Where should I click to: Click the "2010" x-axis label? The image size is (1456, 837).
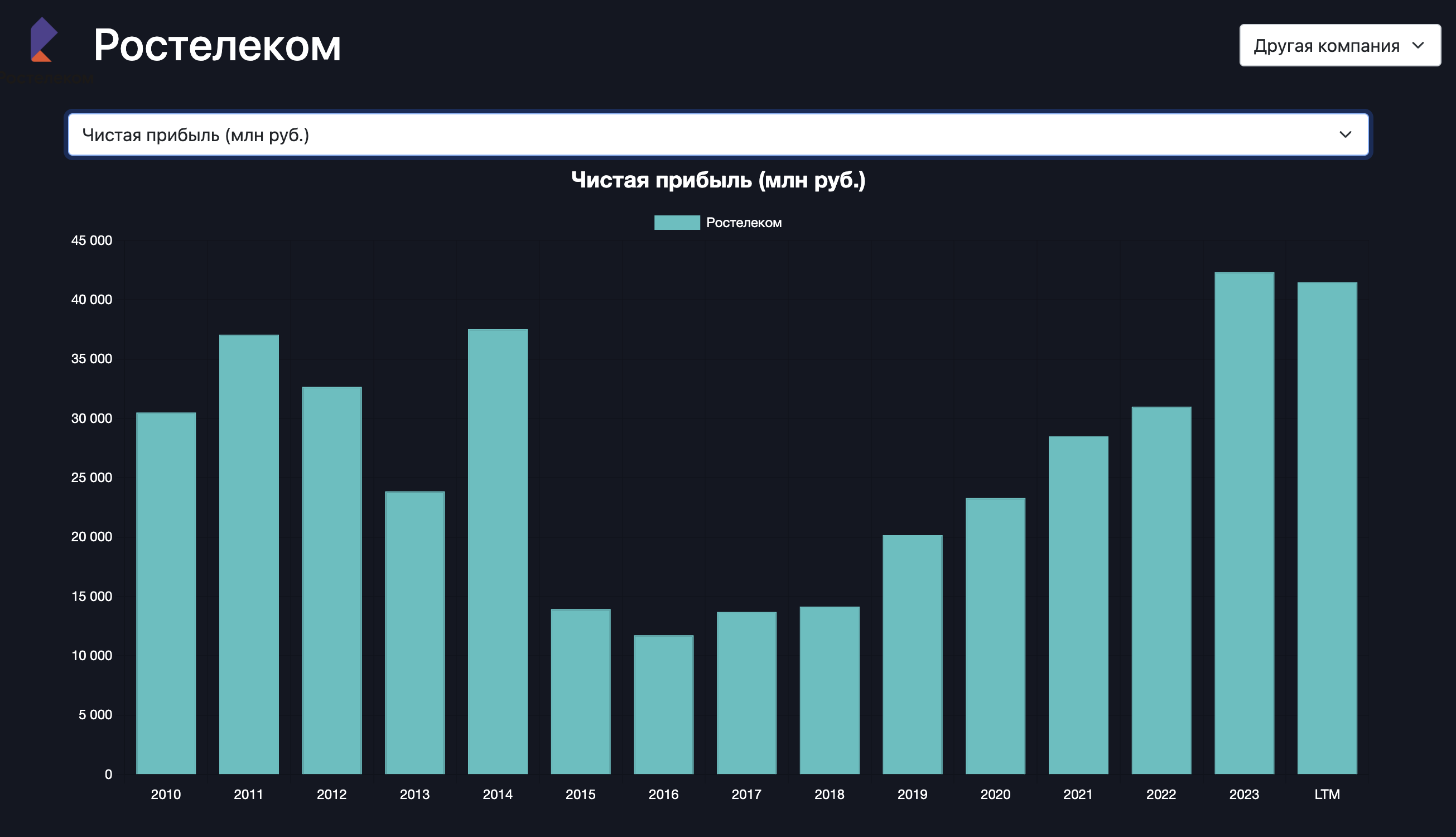166,795
